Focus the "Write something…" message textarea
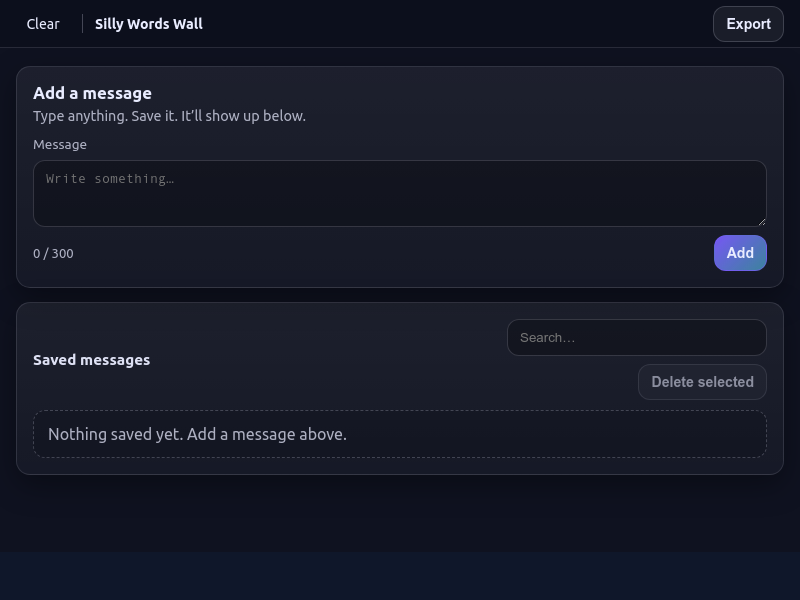This screenshot has height=600, width=800. 400,194
